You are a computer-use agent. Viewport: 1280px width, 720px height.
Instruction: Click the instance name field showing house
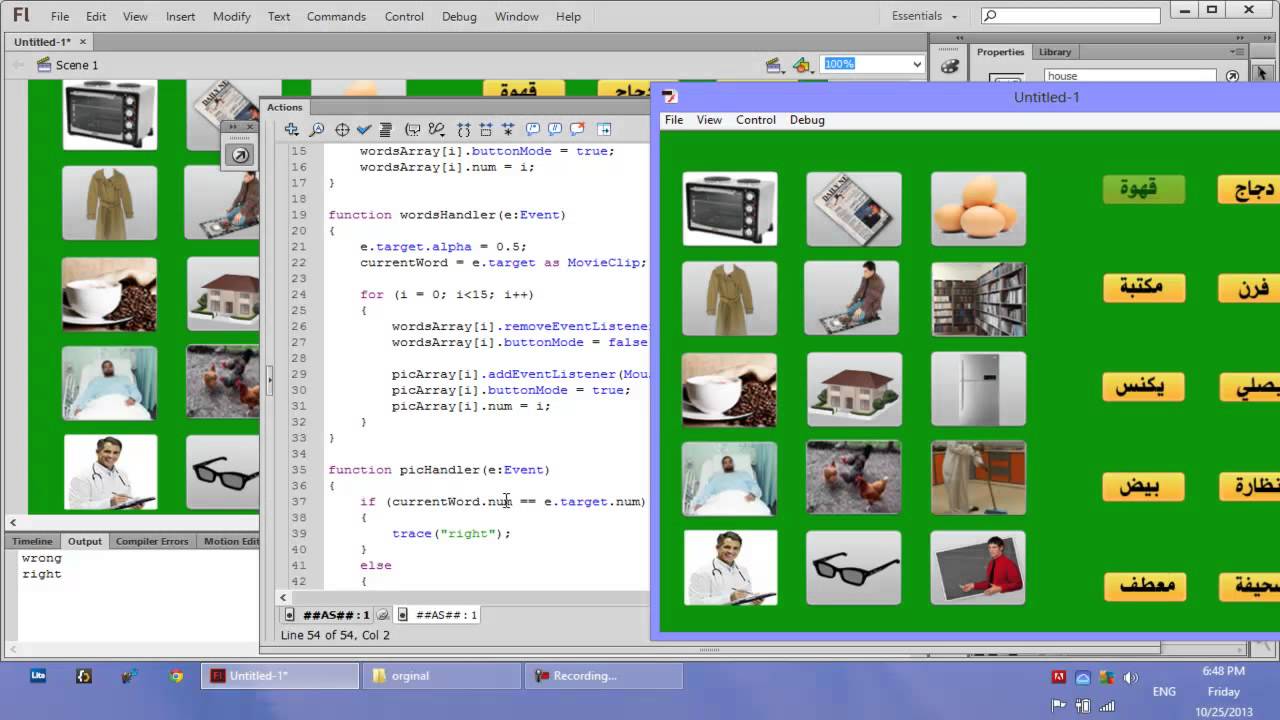tap(1130, 76)
